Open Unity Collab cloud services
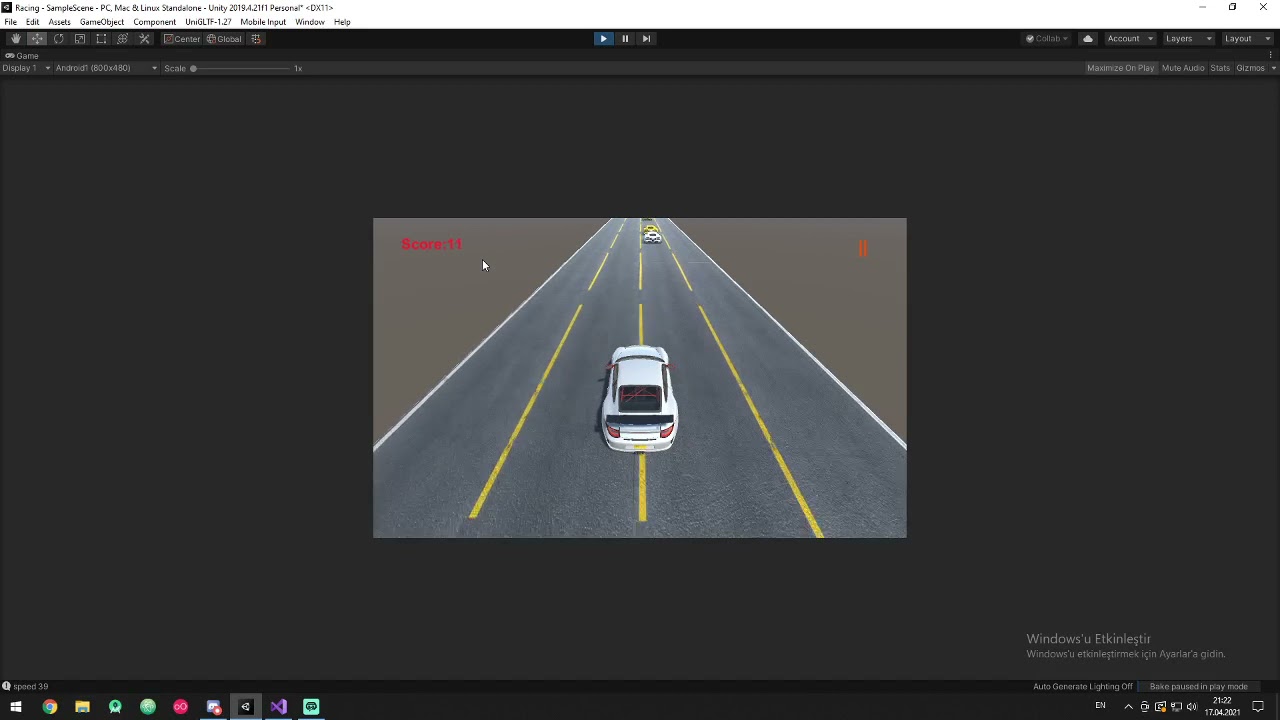Screen dimensions: 1280x720 coord(1045,38)
